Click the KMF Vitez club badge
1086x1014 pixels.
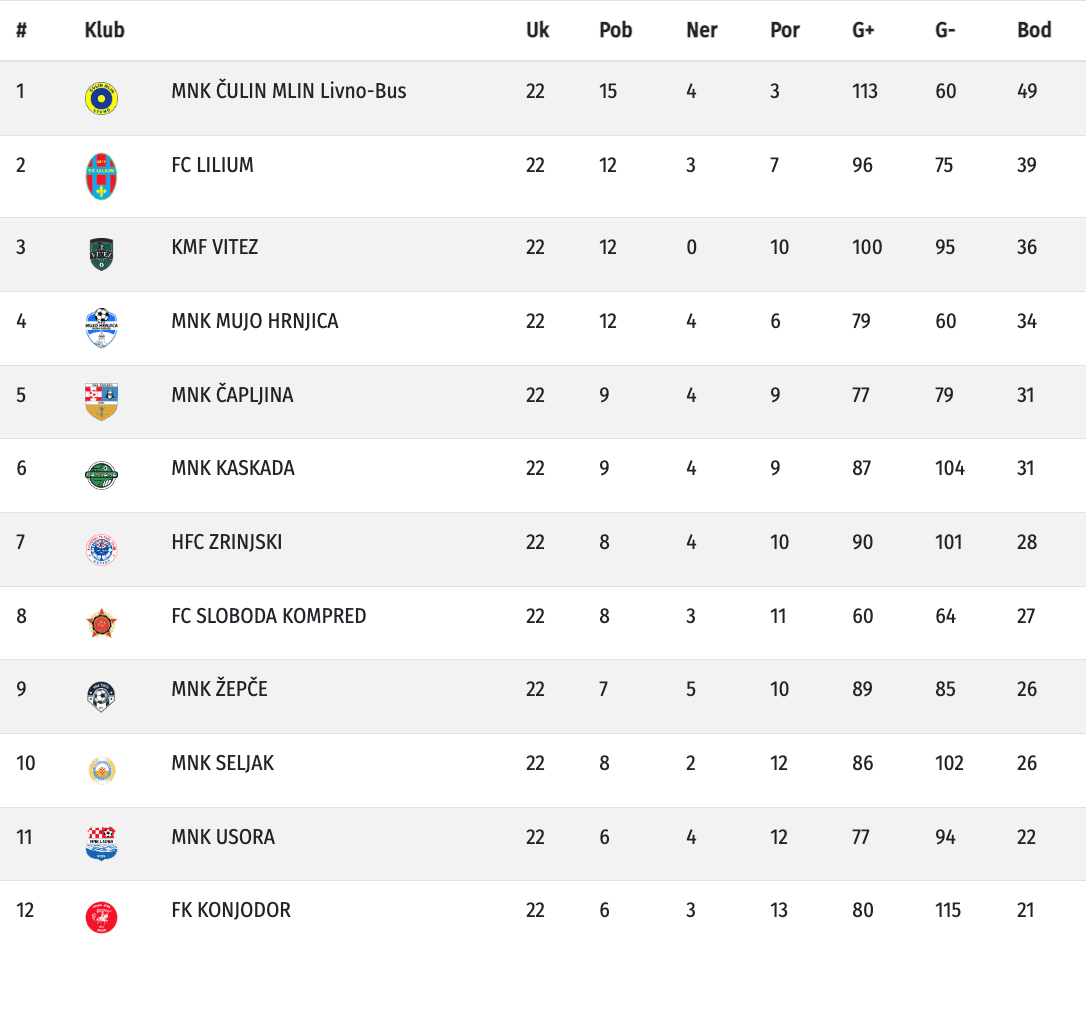click(101, 254)
